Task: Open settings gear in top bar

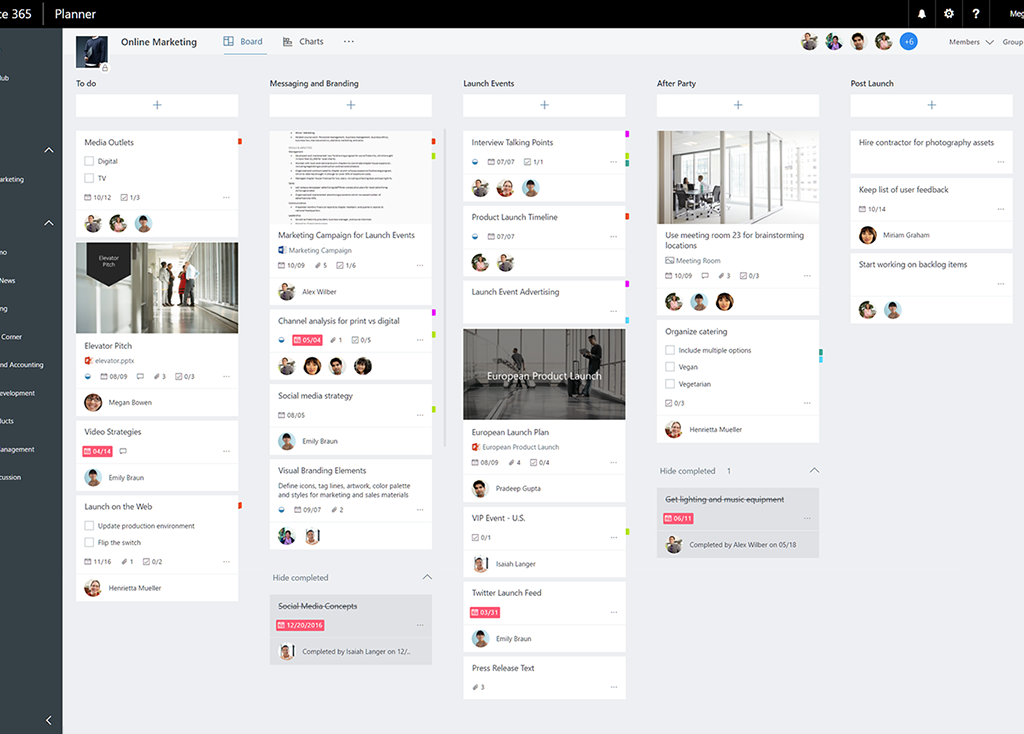Action: (x=949, y=14)
